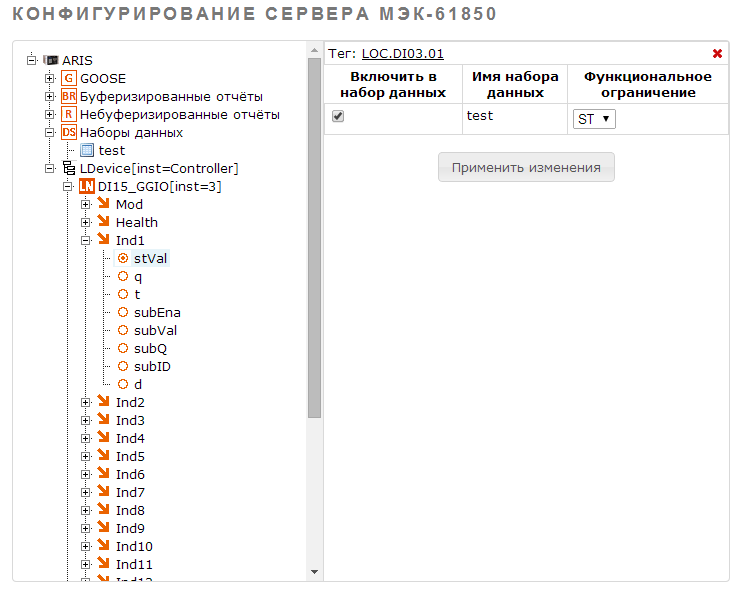Click the arrow icon beside Mod
The width and height of the screenshot is (742, 591).
pos(104,203)
